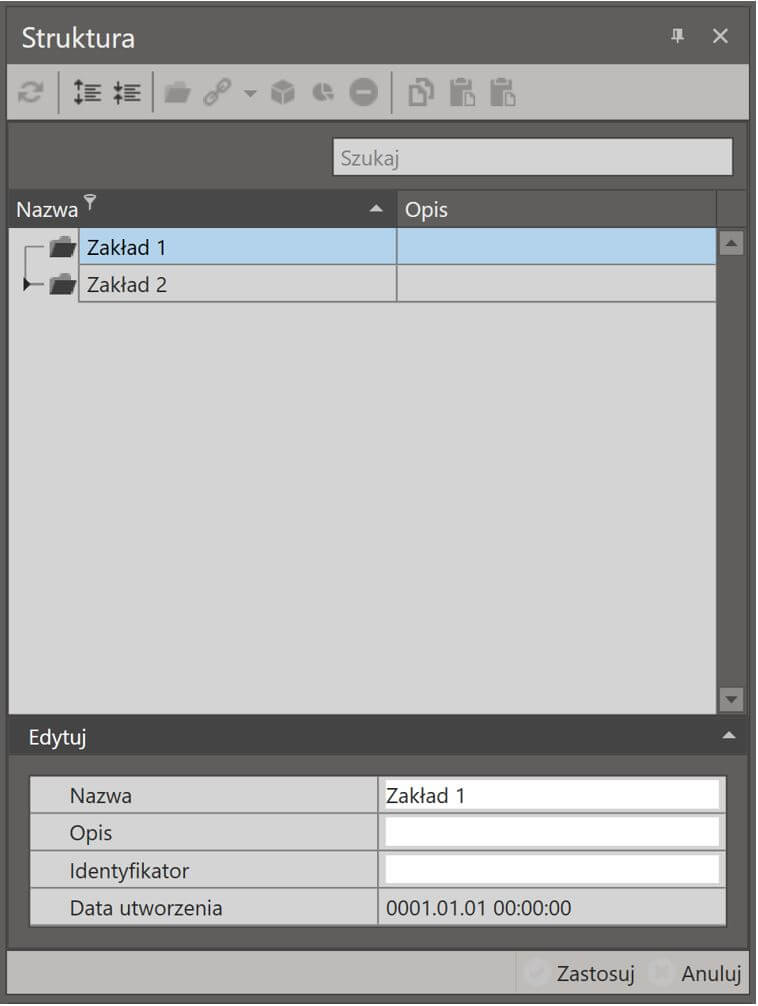Click the refresh icon in the toolbar
The image size is (758, 1006).
pos(30,93)
